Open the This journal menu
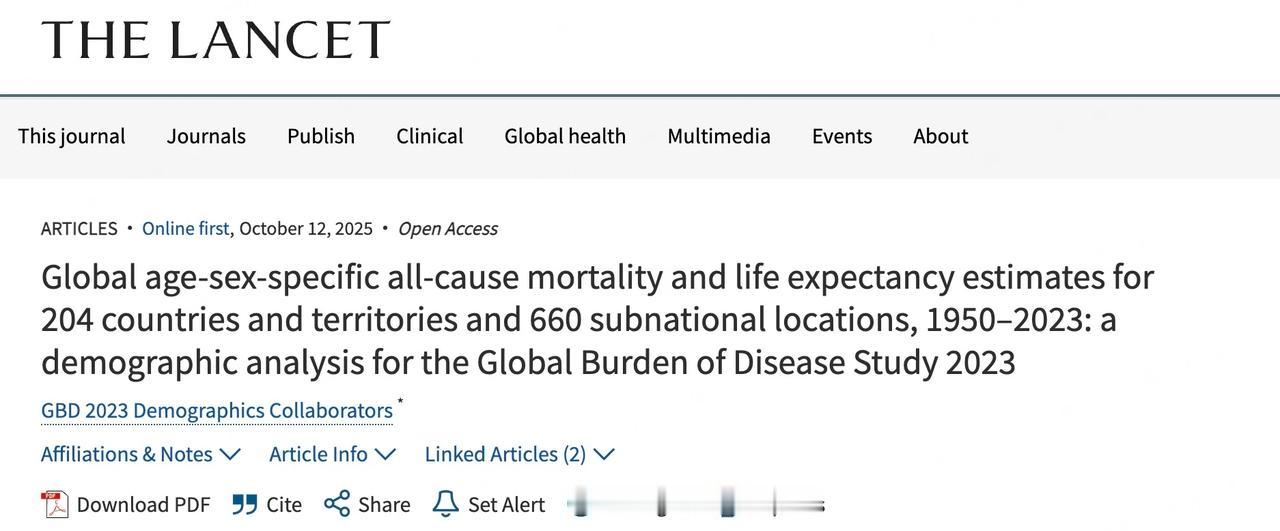 [72, 136]
